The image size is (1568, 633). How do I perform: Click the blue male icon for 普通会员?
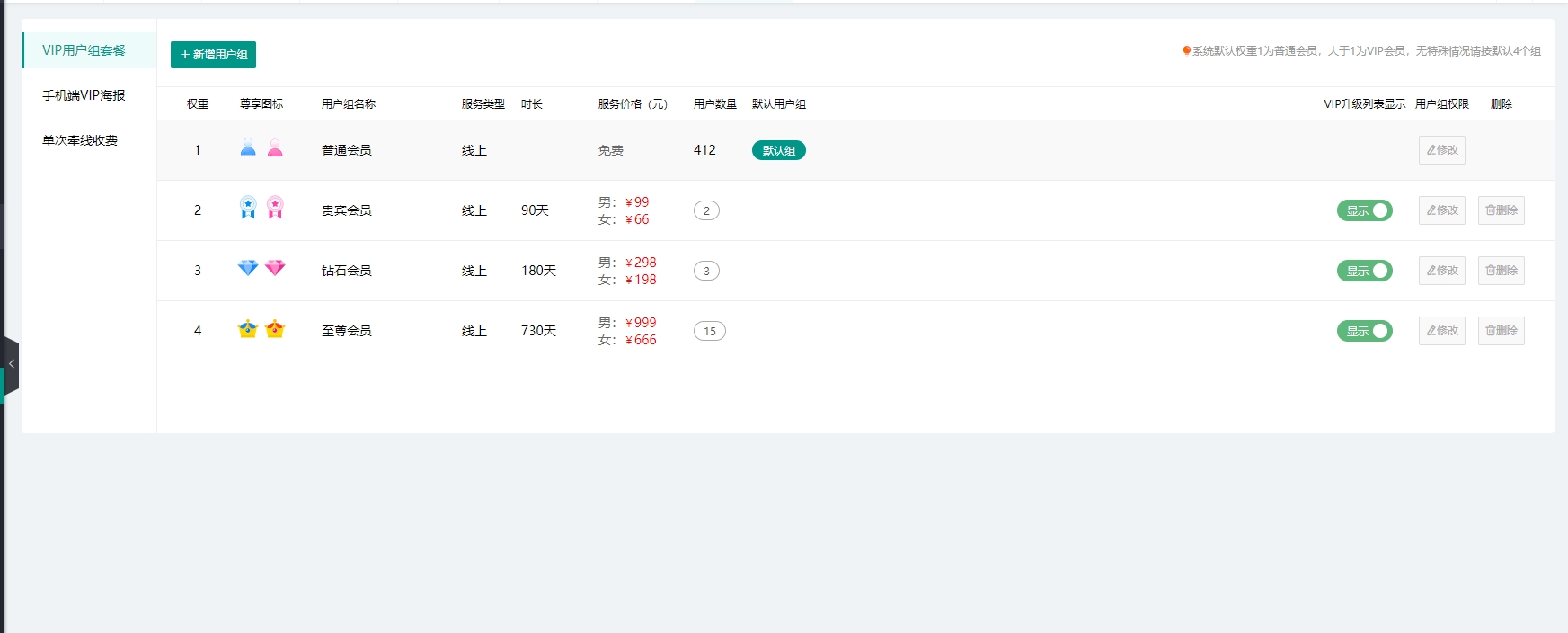click(x=248, y=148)
